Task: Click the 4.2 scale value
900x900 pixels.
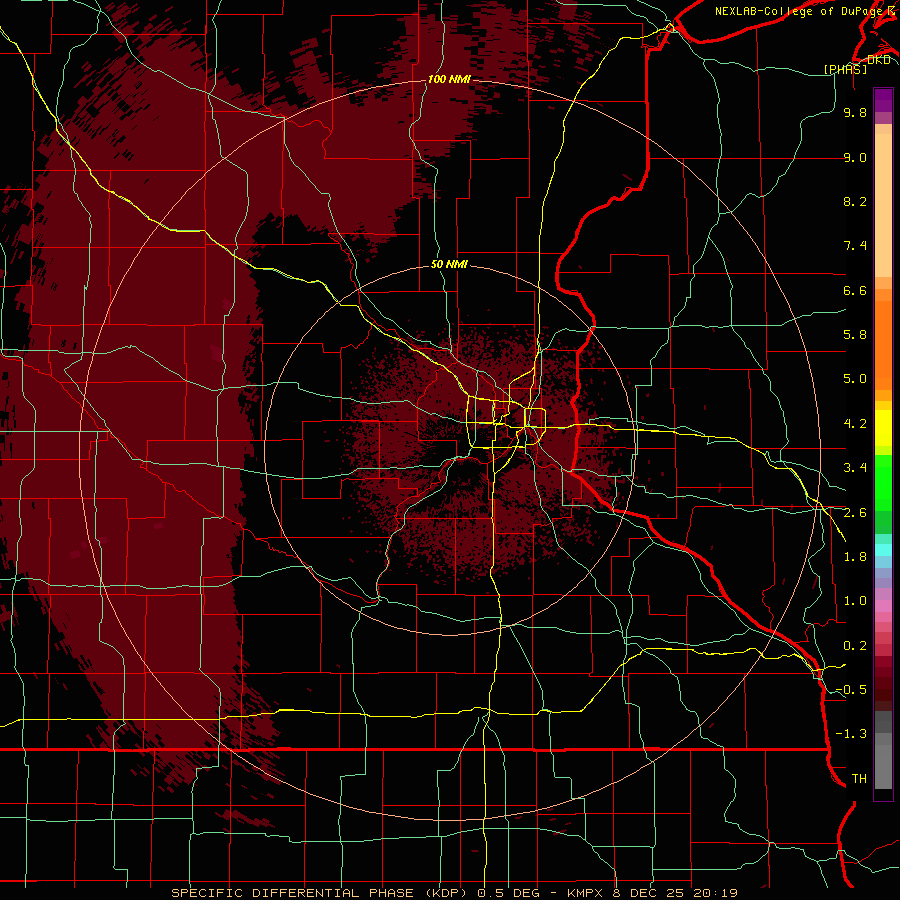Action: (x=855, y=424)
